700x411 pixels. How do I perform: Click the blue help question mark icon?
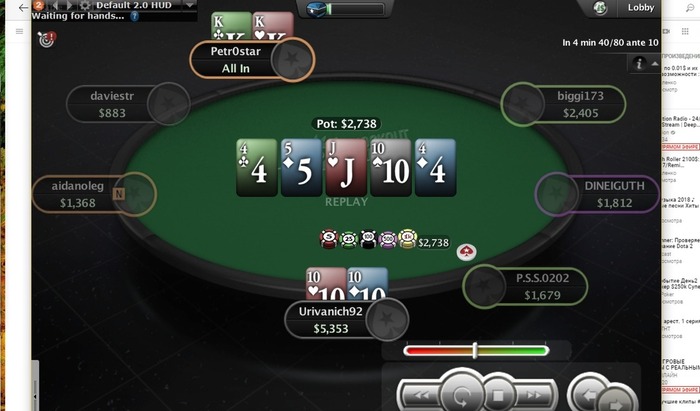[134, 17]
